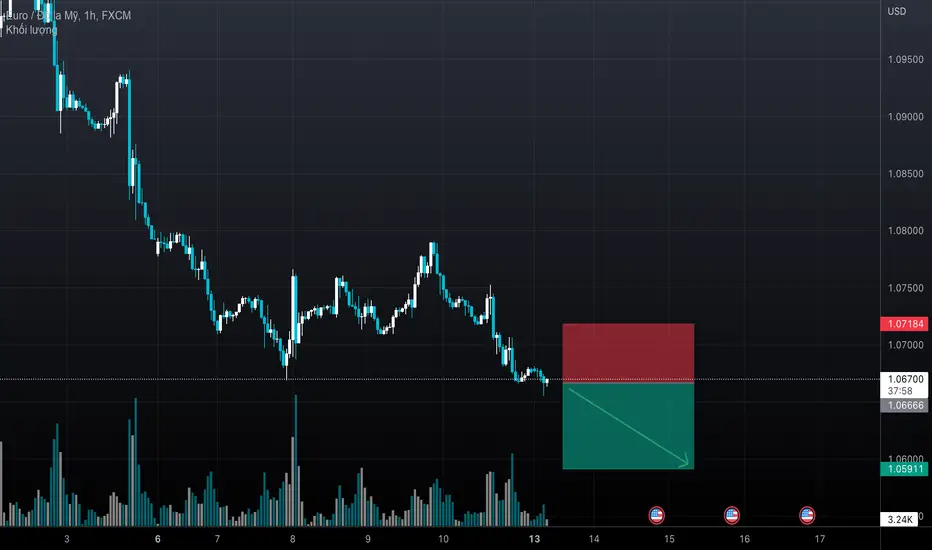Click the 1.09500 price axis label
This screenshot has height=550, width=932.
tap(905, 59)
